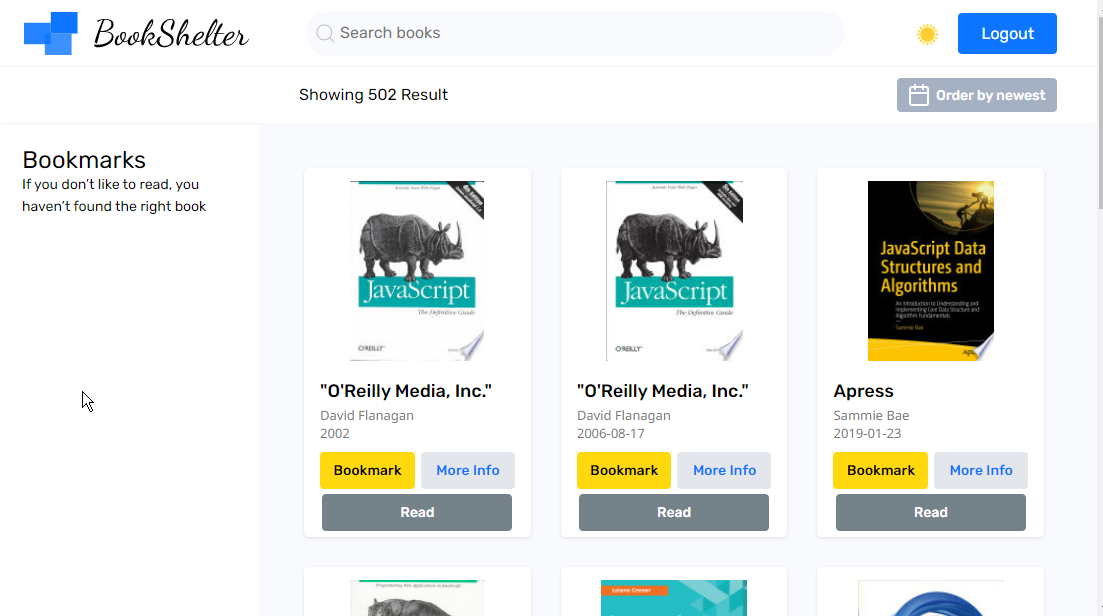Expand More Info for the Apress book
Viewport: 1103px width, 616px height.
(x=980, y=470)
